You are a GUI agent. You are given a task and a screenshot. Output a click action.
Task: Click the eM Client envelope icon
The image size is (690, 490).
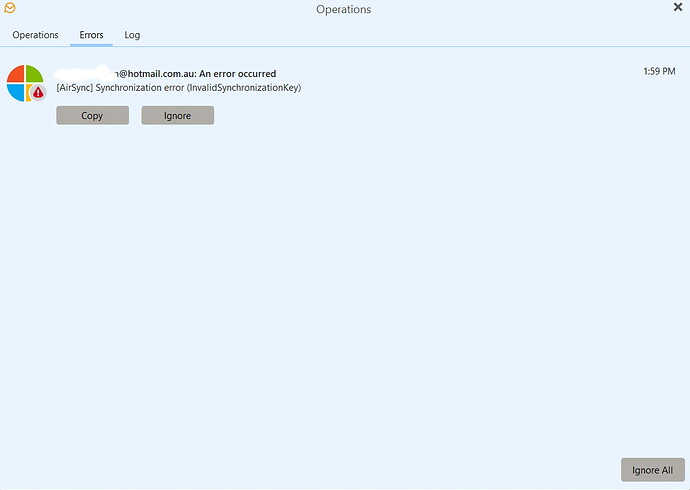coord(10,9)
